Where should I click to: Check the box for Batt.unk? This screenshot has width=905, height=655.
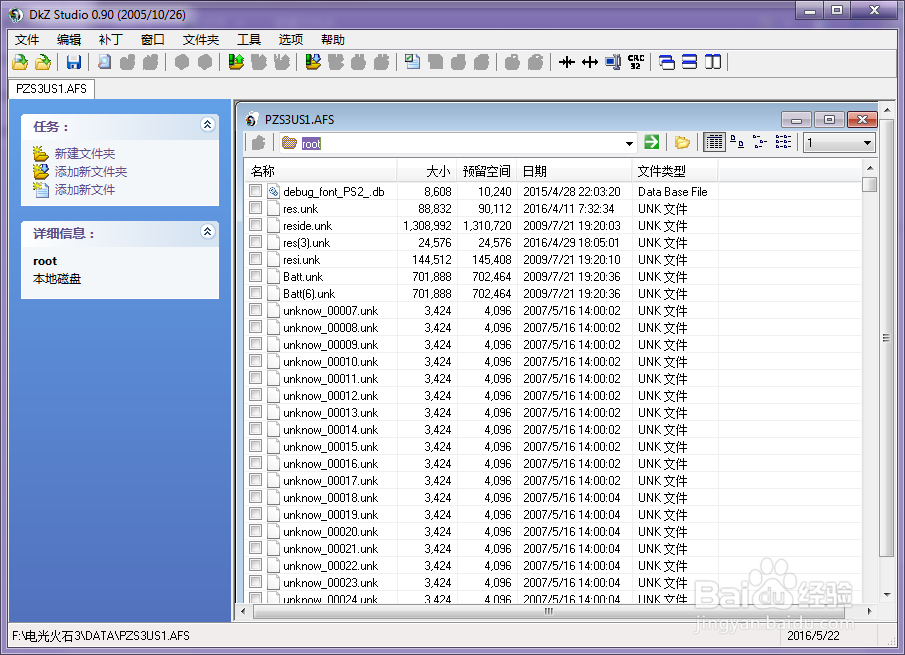coord(256,276)
